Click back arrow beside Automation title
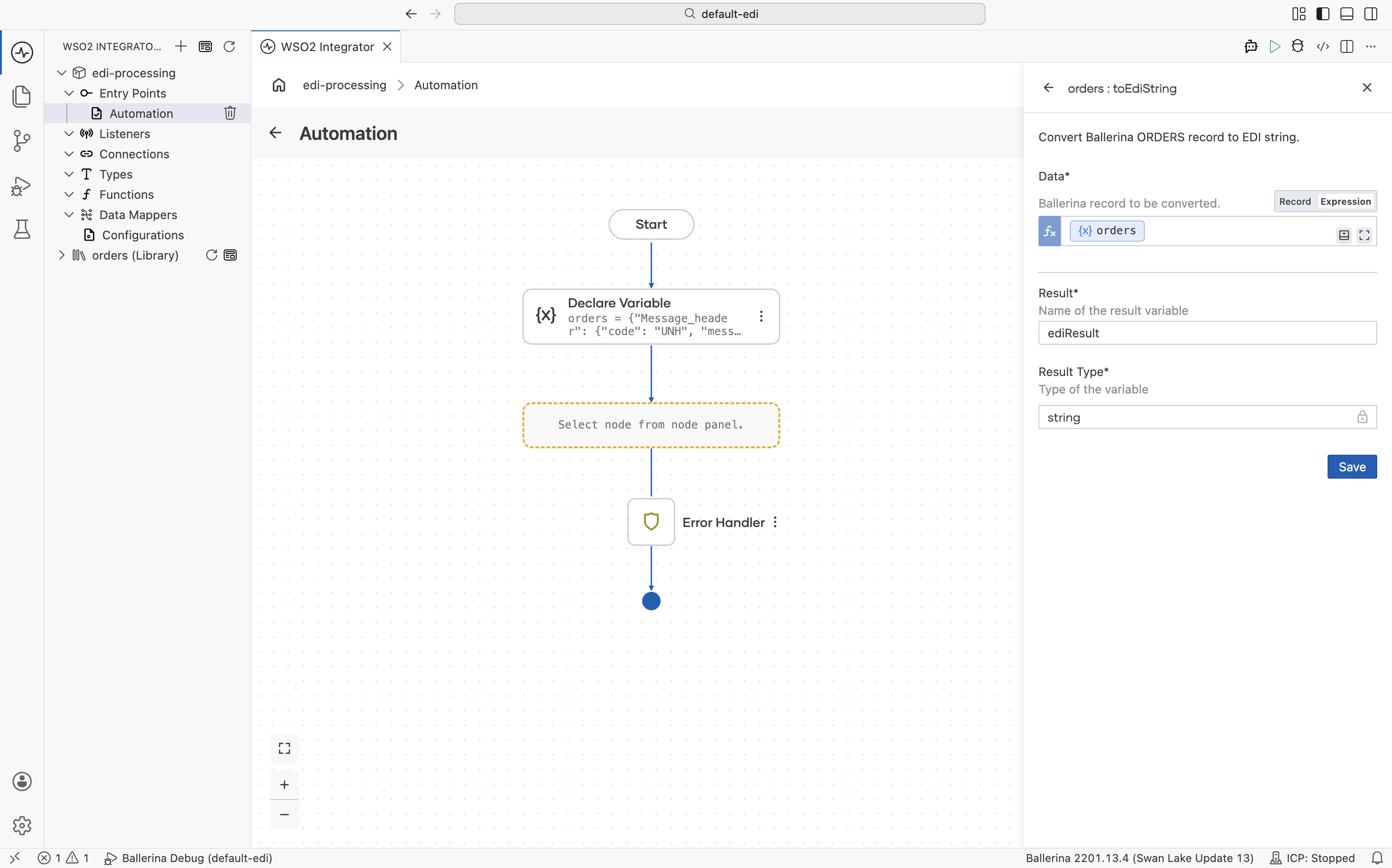This screenshot has height=868, width=1392. [276, 133]
